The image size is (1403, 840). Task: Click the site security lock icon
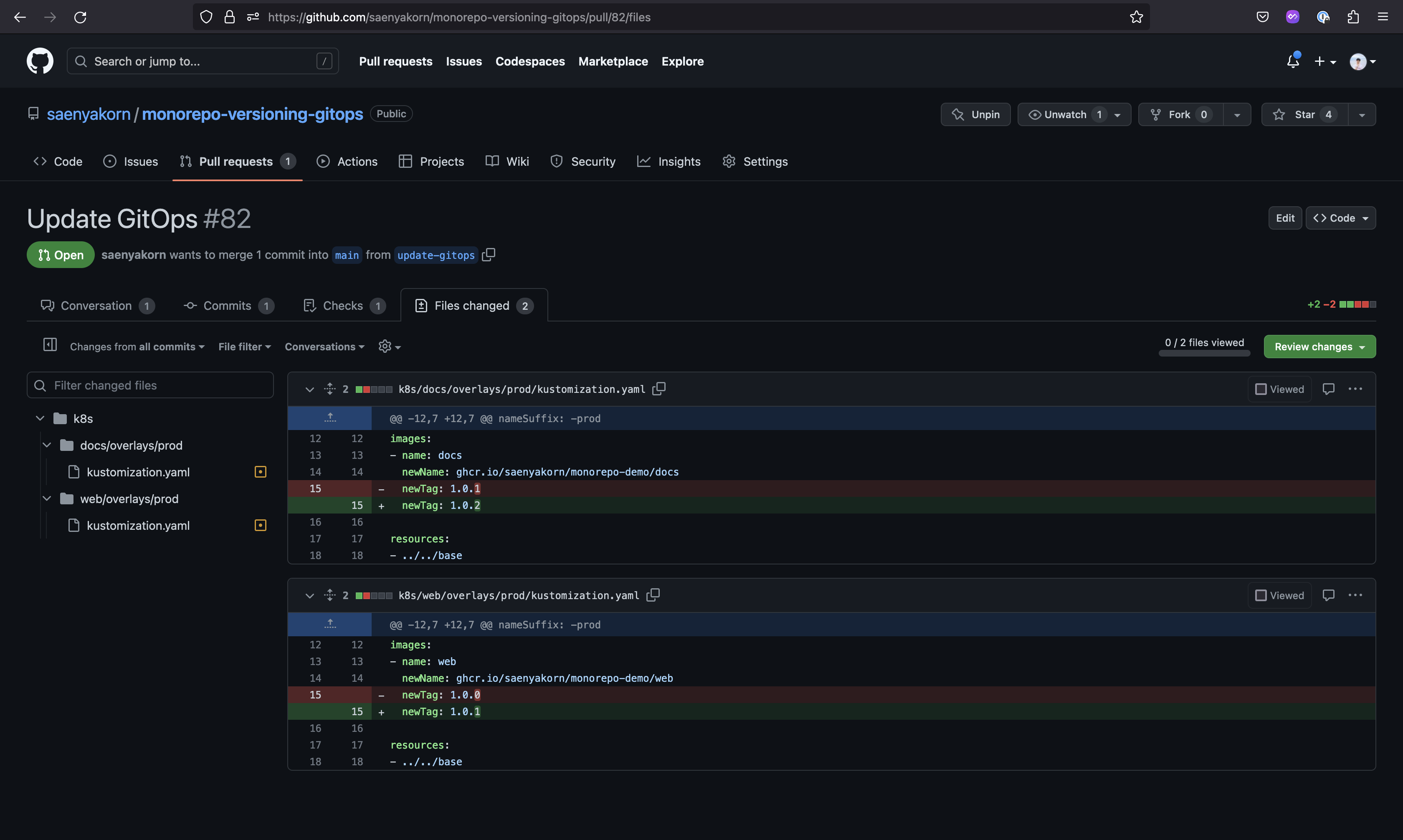click(x=229, y=17)
